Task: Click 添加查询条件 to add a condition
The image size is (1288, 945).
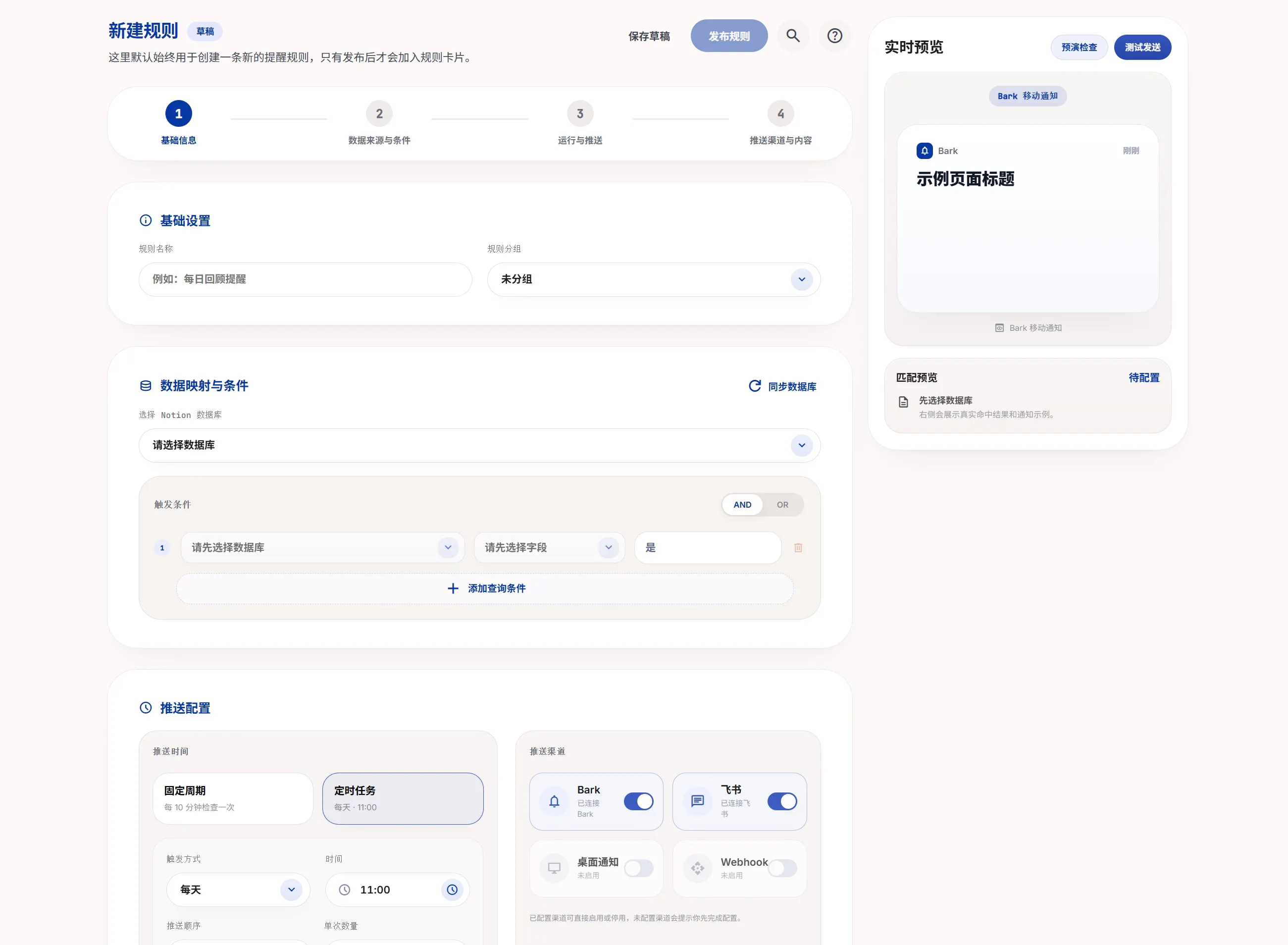Action: point(484,588)
